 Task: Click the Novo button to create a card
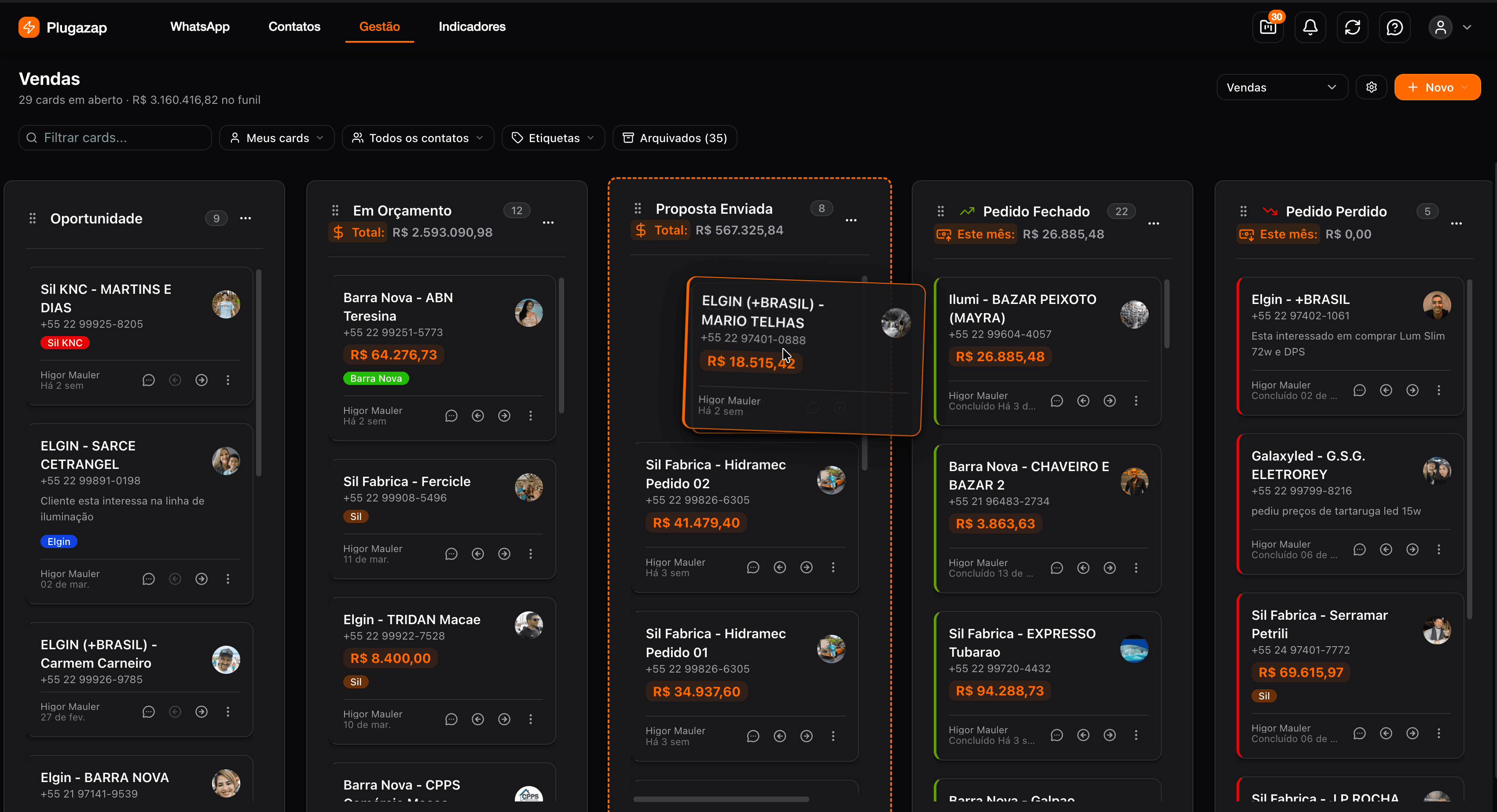tap(1437, 87)
